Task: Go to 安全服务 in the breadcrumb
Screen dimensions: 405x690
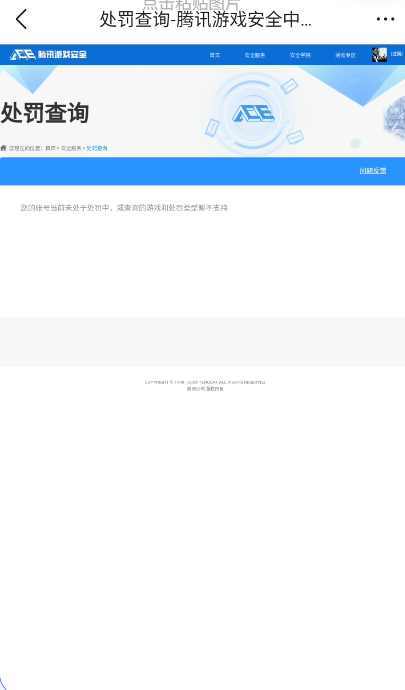Action: [71, 148]
